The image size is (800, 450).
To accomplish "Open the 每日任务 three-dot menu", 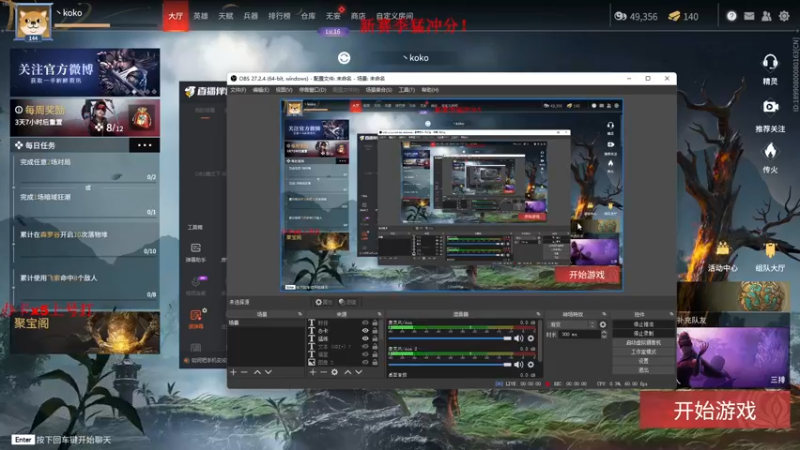I will click(x=144, y=145).
